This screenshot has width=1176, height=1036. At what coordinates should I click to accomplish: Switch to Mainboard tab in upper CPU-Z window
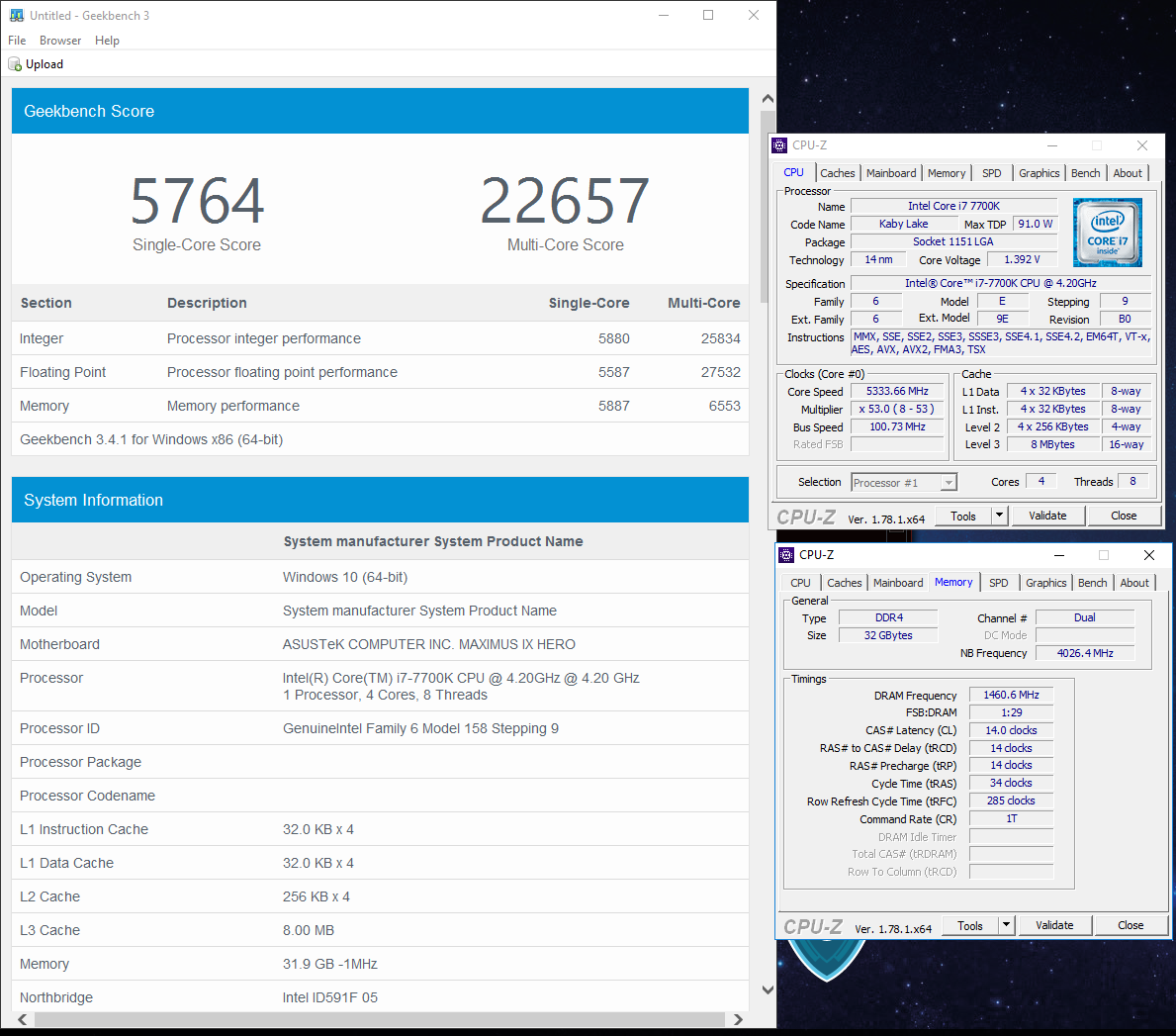[x=891, y=173]
